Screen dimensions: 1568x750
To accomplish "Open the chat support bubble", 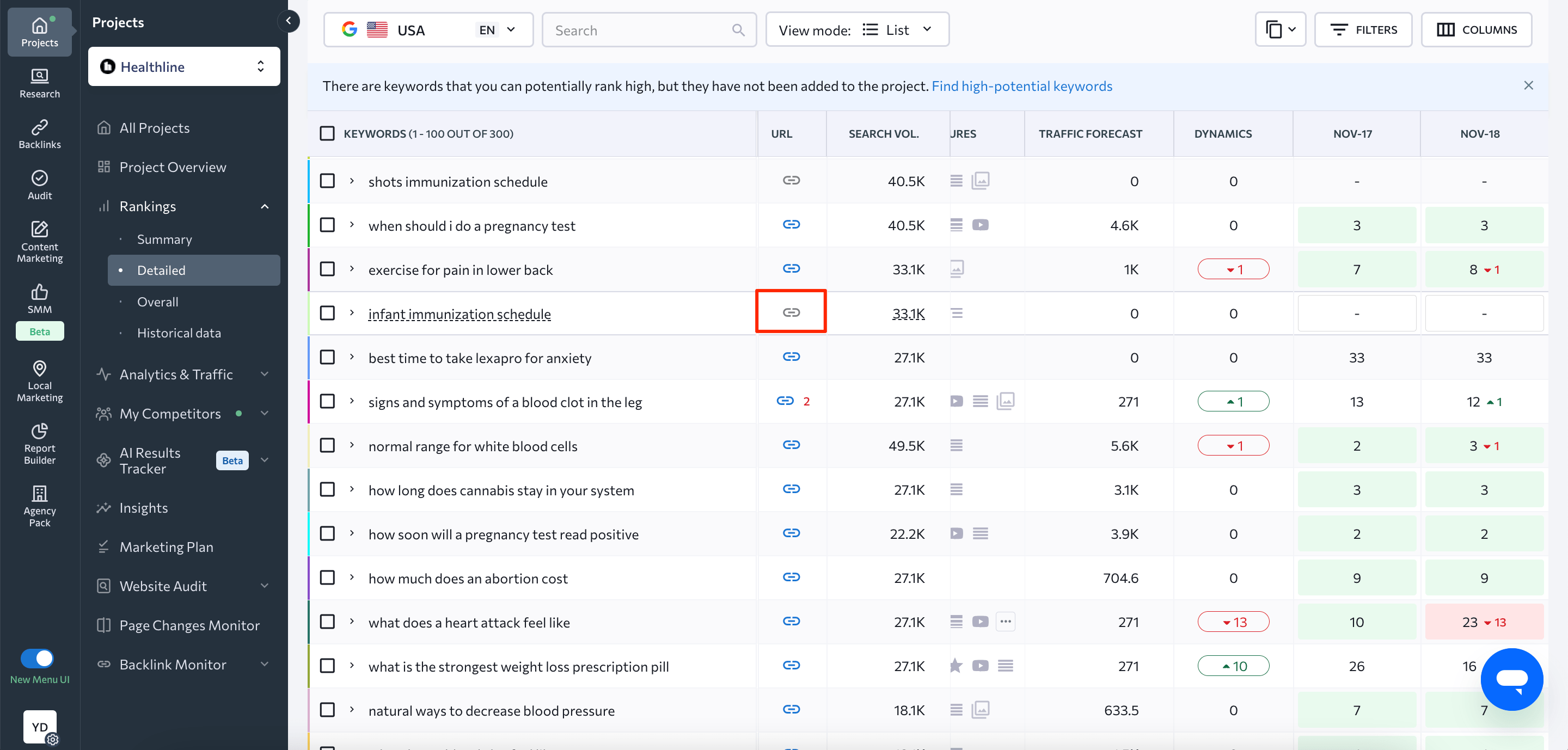I will [x=1512, y=679].
